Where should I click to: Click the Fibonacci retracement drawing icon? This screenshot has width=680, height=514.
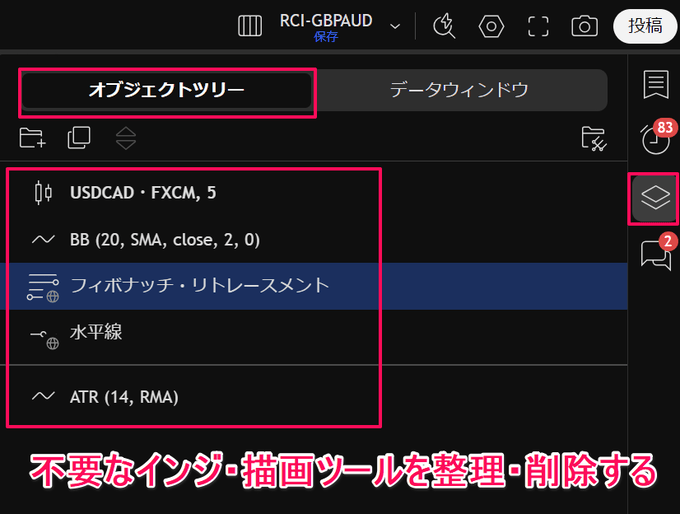[43, 288]
